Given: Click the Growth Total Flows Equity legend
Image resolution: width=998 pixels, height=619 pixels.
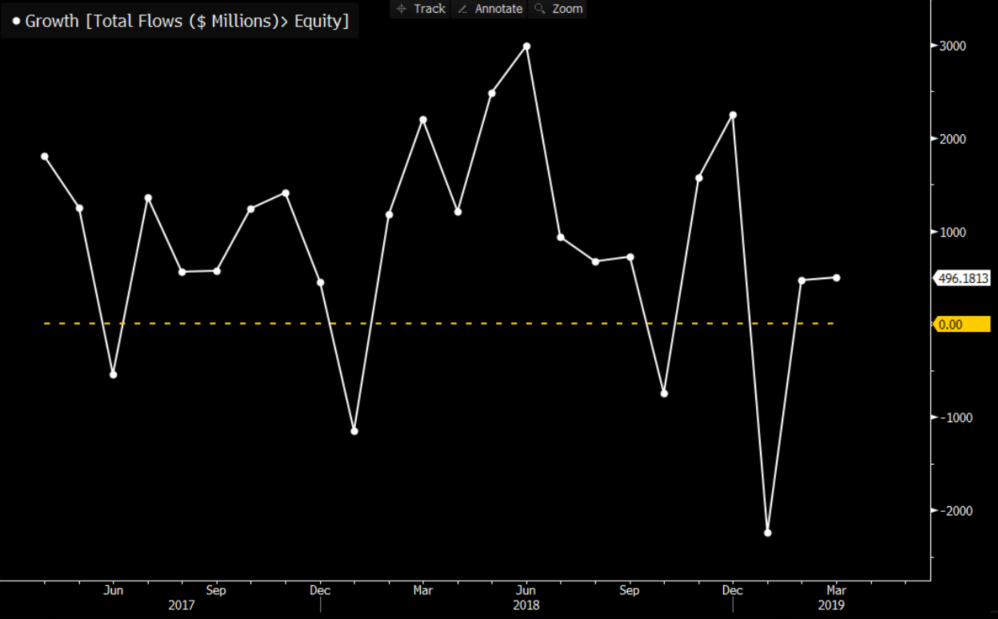Looking at the screenshot, I should click(180, 21).
